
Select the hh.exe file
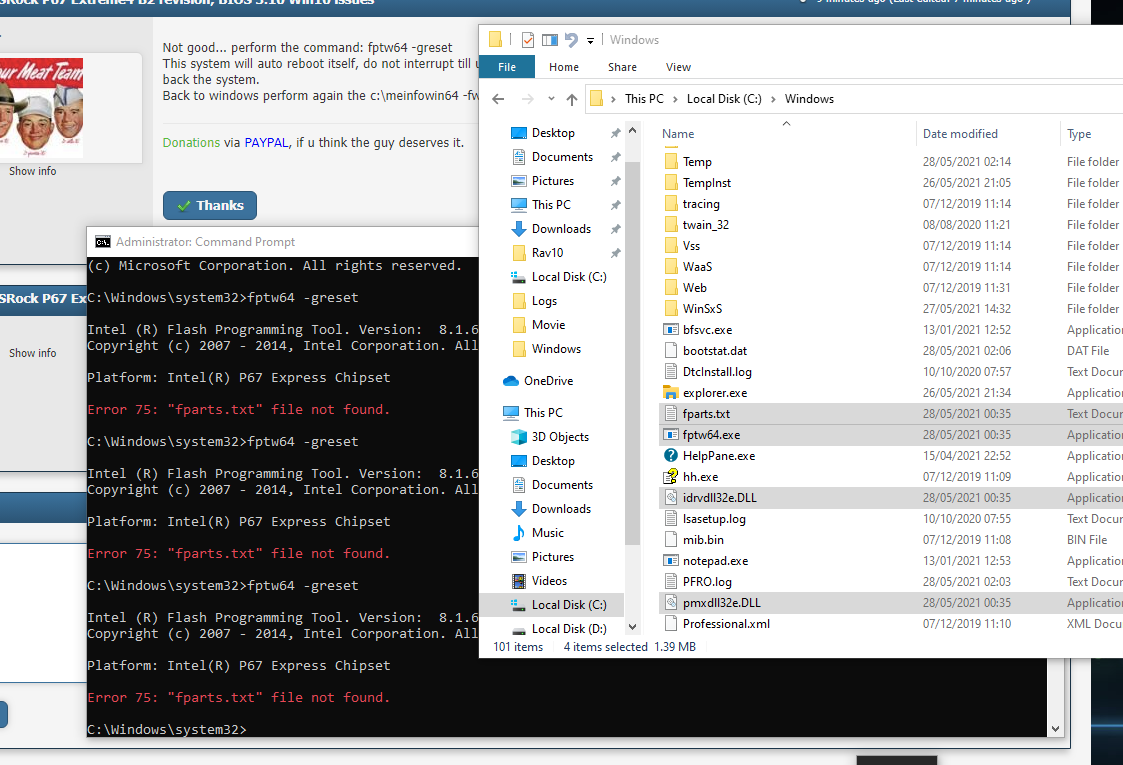pos(700,477)
